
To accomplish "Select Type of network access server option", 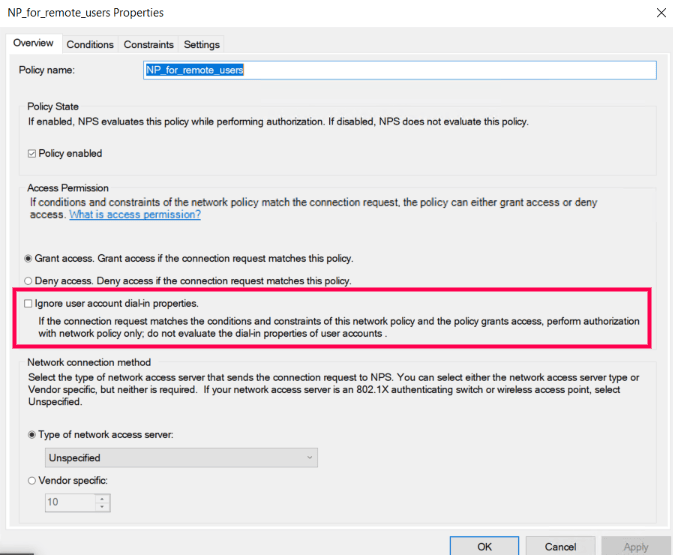I will point(31,434).
